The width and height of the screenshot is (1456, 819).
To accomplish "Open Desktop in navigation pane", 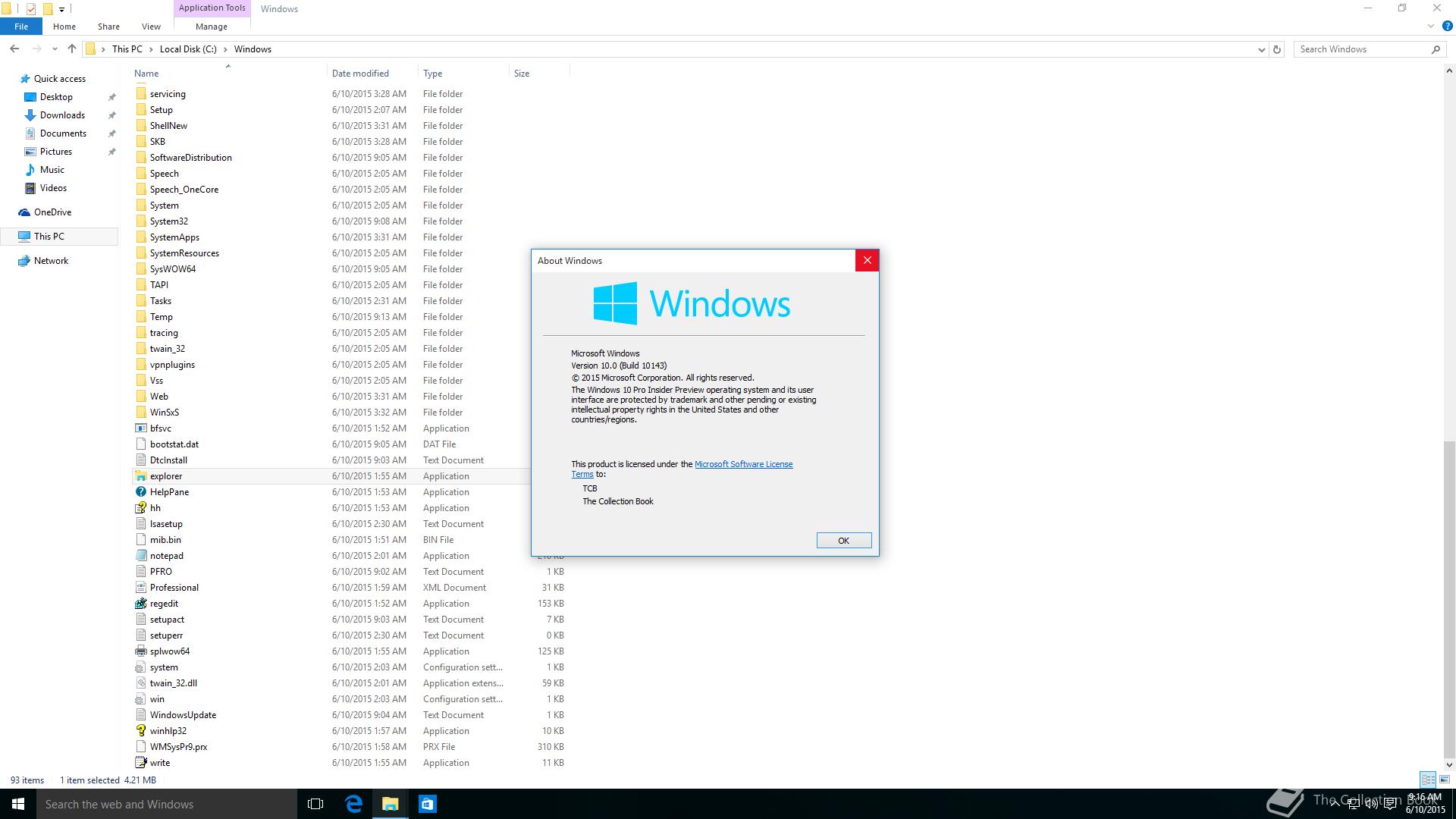I will click(56, 97).
